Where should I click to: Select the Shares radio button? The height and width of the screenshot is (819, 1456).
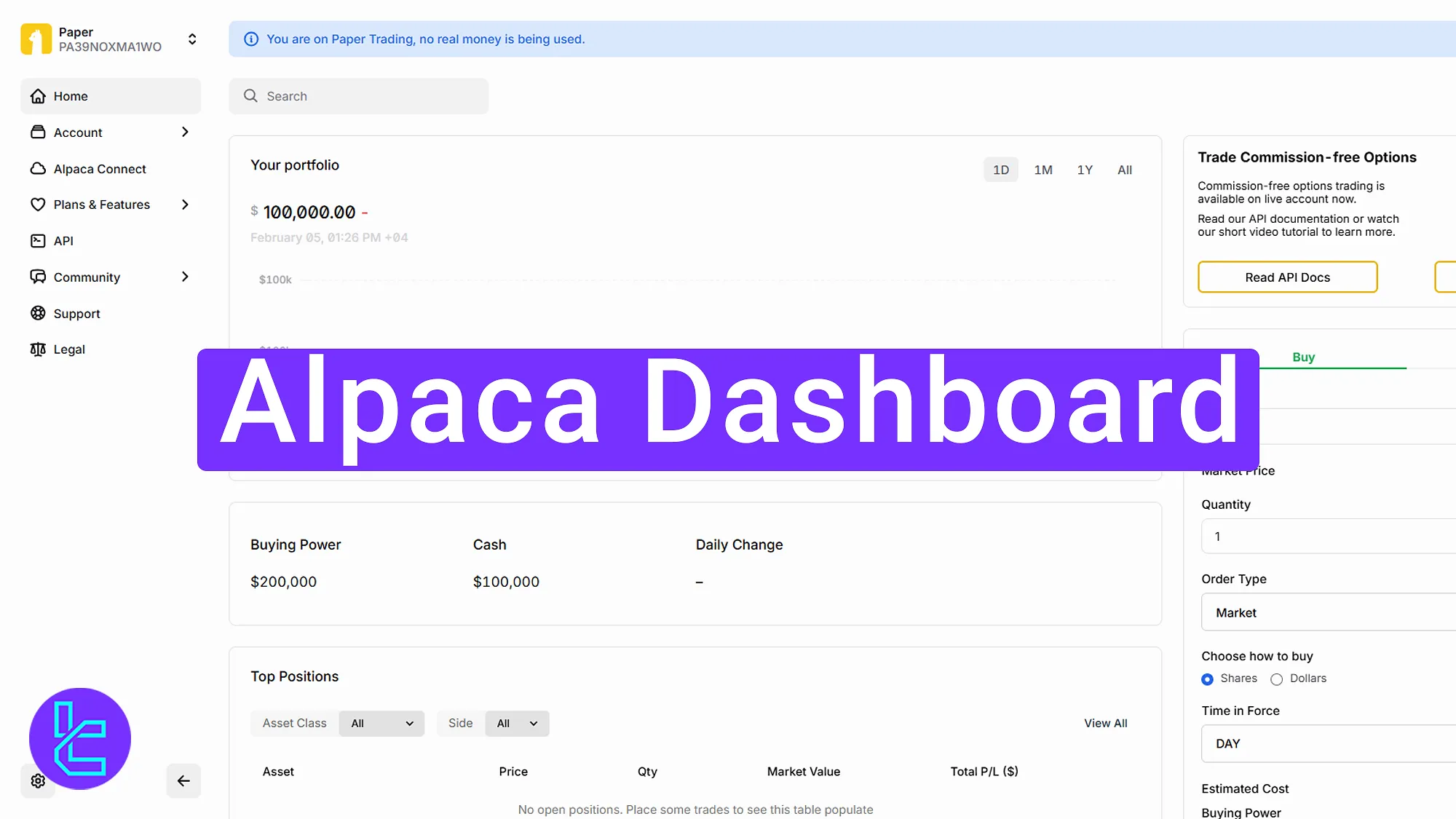[1208, 678]
